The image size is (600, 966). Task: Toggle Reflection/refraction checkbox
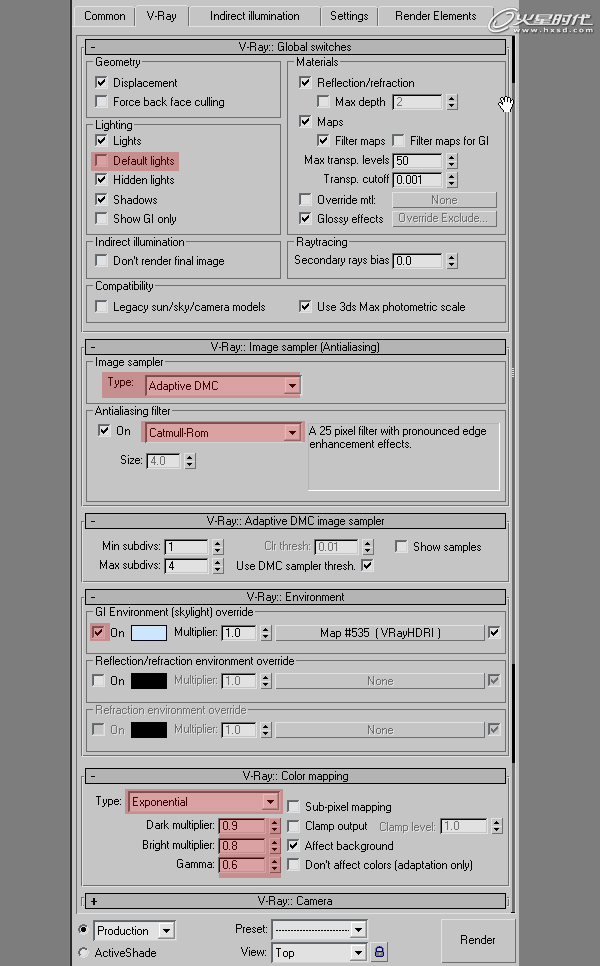pos(305,83)
